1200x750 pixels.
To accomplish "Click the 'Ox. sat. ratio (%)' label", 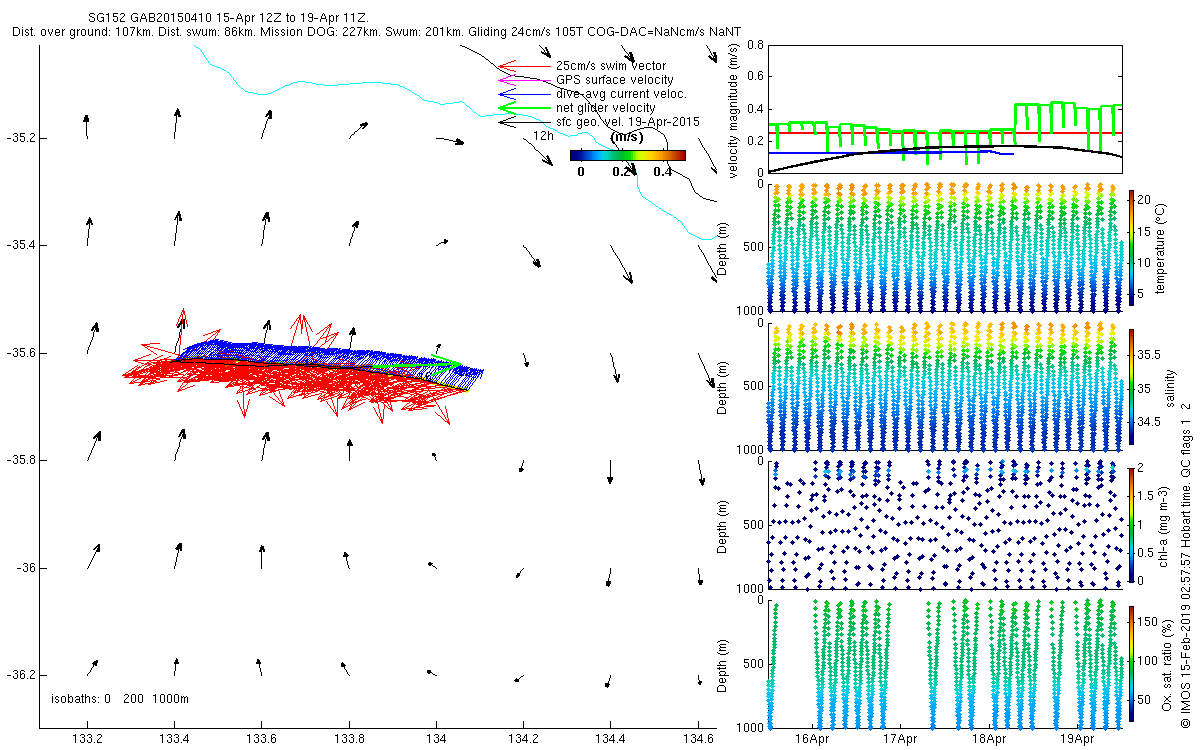I will [1167, 663].
